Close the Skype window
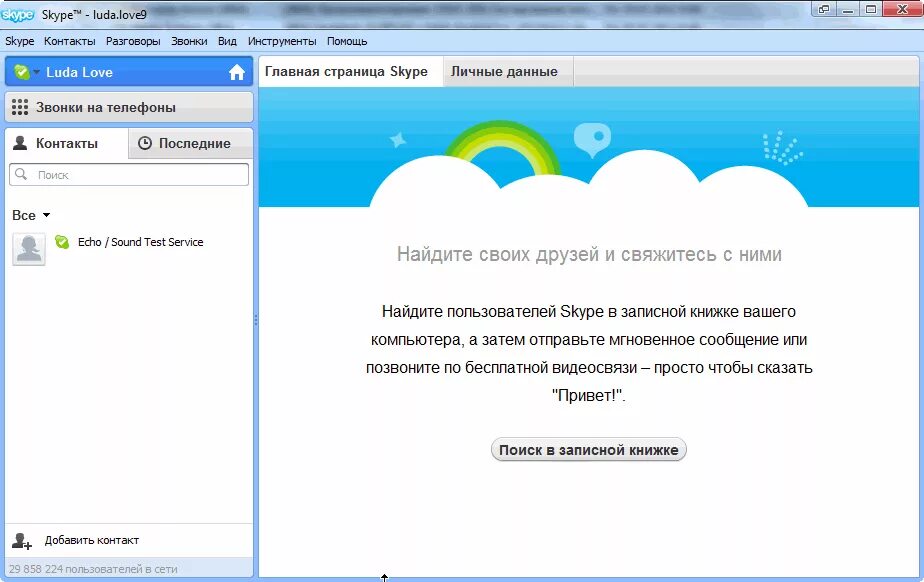The image size is (924, 582). [x=902, y=9]
